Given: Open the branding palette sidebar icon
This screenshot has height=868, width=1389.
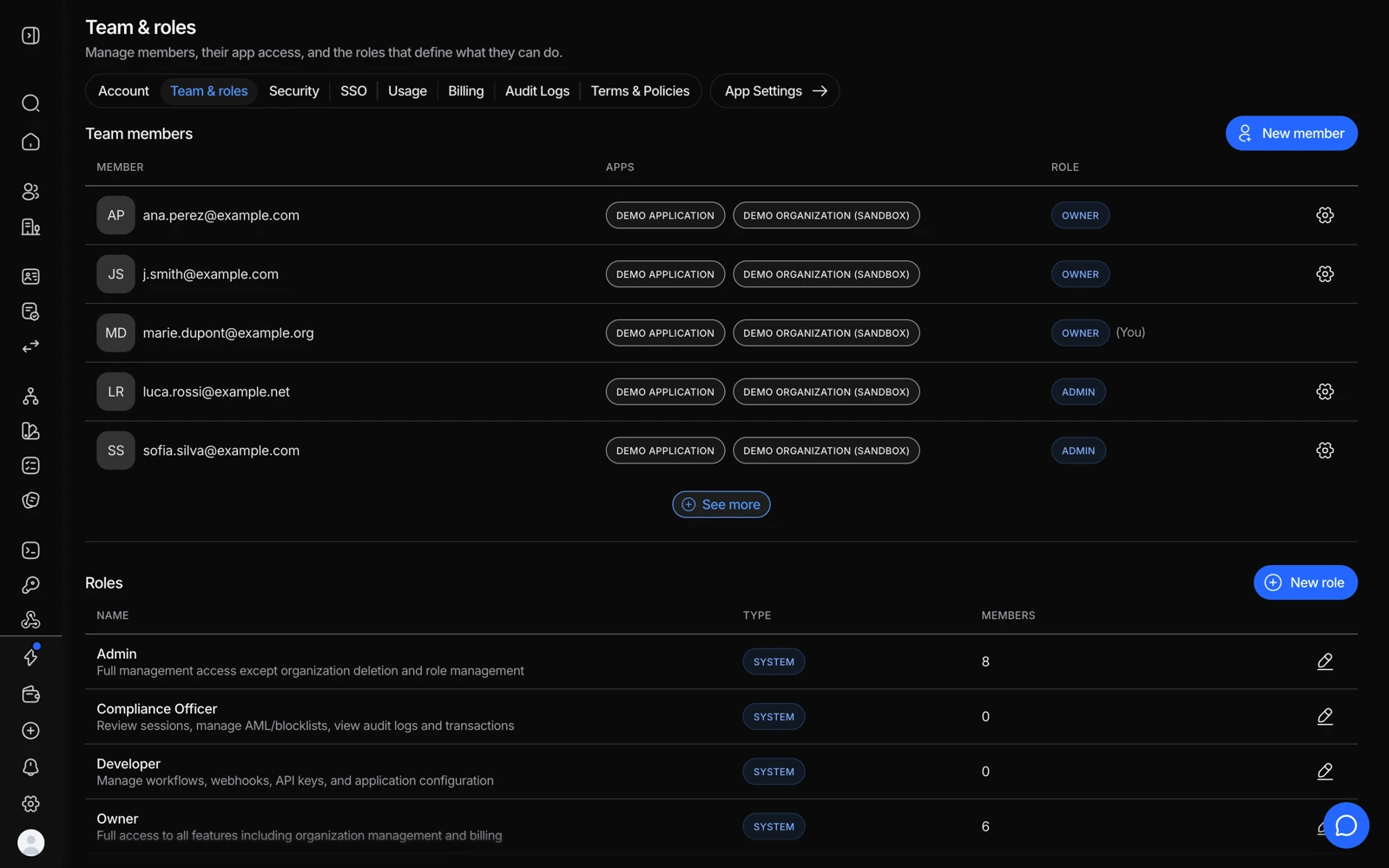Looking at the screenshot, I should (x=30, y=431).
